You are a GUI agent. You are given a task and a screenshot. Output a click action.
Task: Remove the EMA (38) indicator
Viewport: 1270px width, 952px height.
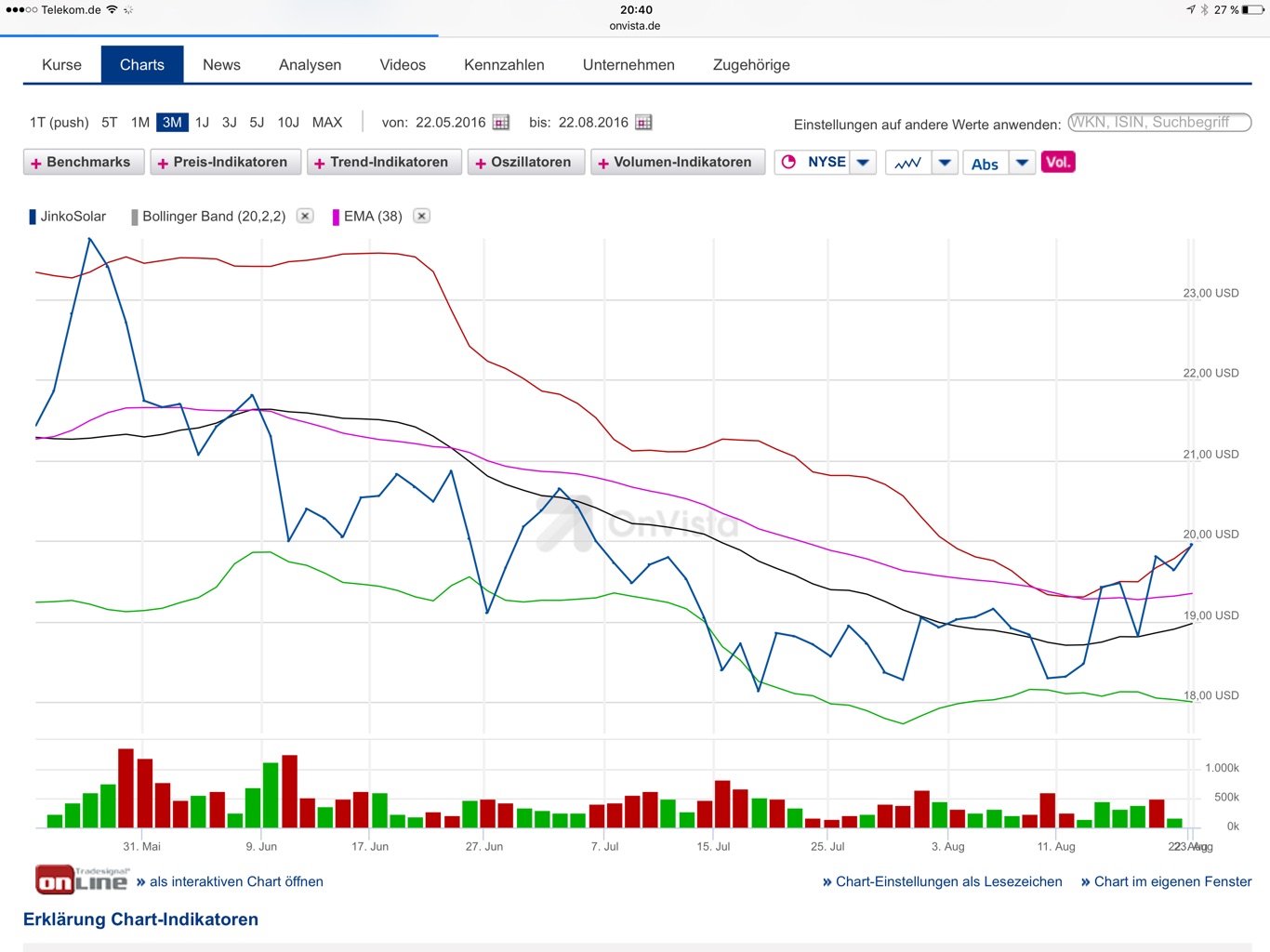click(421, 216)
